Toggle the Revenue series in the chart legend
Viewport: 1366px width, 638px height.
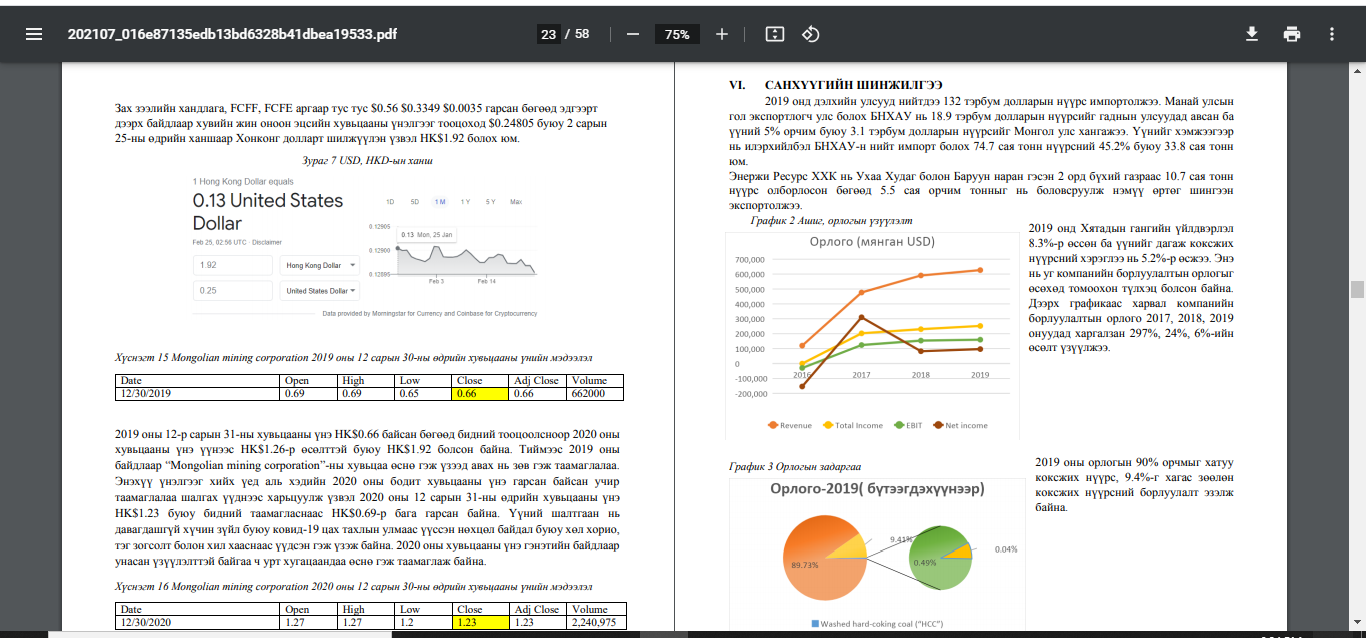[x=788, y=425]
